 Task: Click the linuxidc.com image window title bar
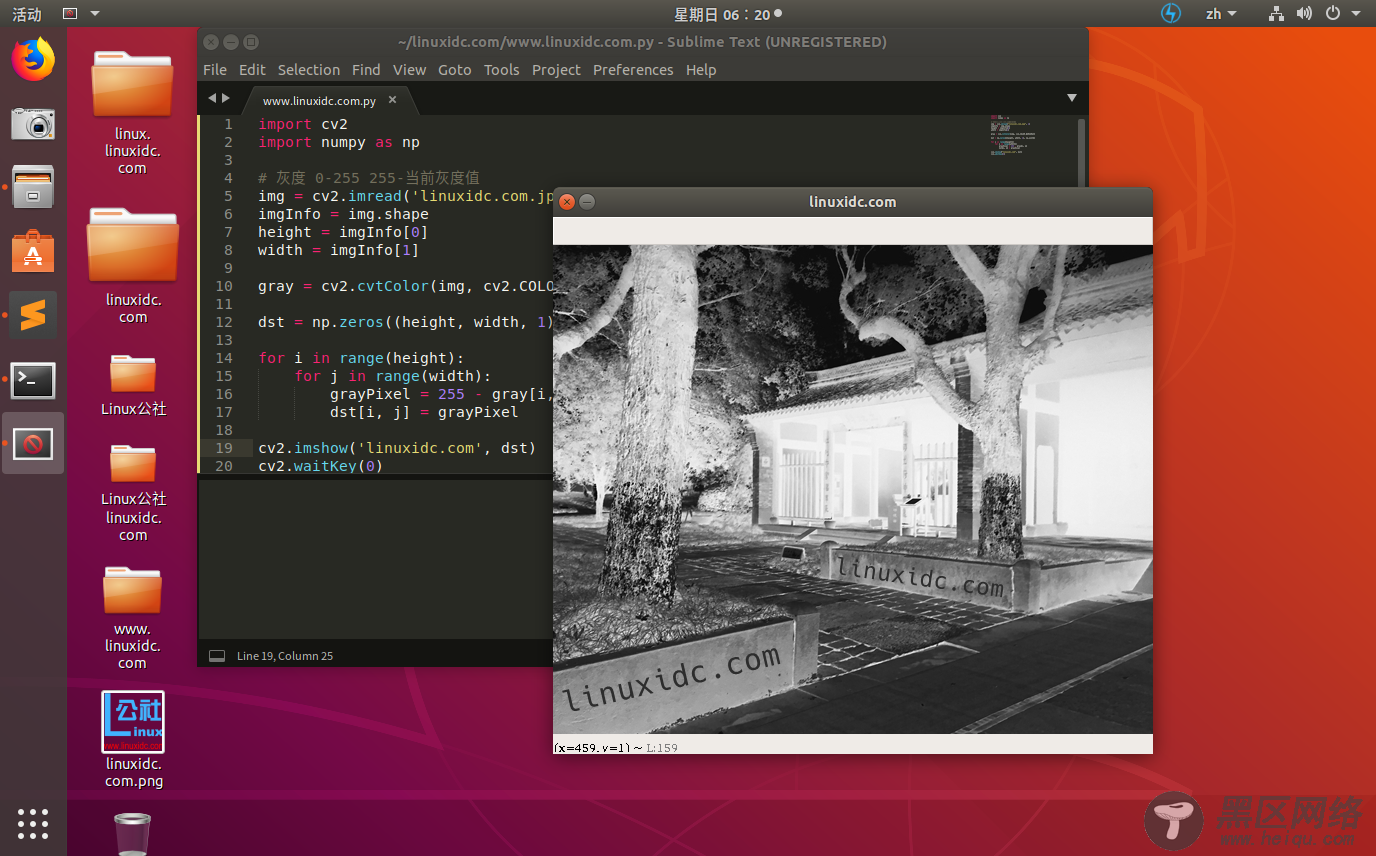click(x=853, y=202)
